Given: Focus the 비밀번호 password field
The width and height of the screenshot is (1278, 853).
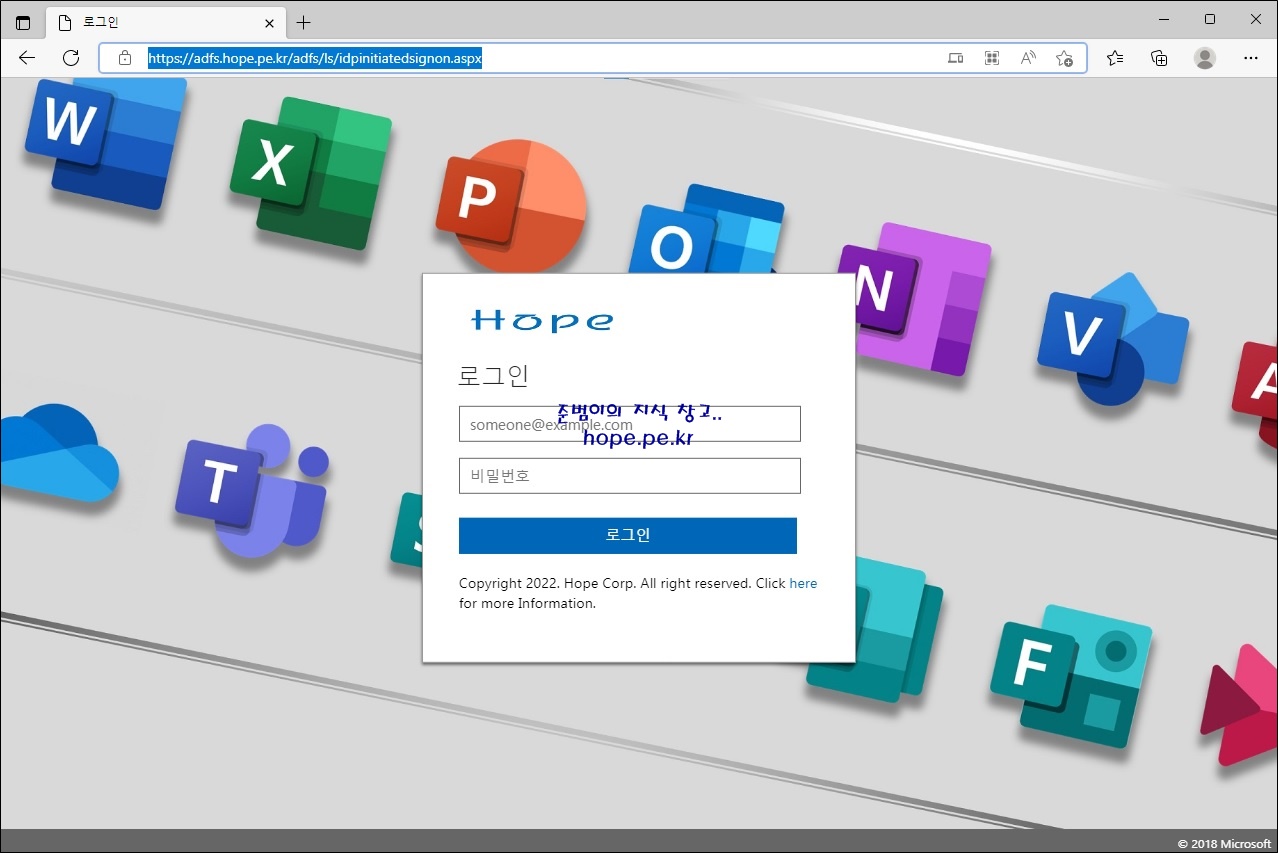Looking at the screenshot, I should [630, 476].
